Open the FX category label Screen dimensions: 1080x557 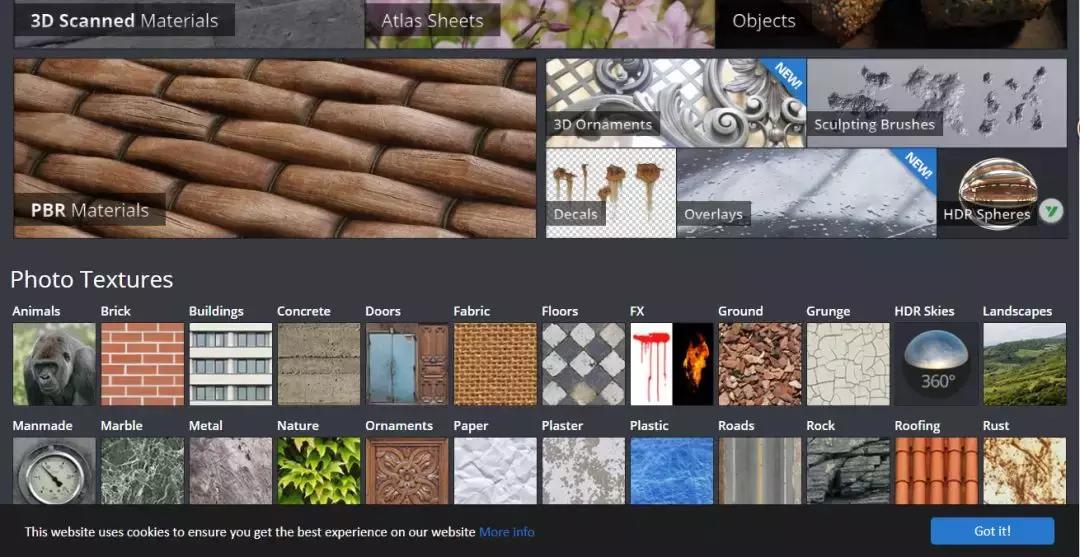pos(637,311)
